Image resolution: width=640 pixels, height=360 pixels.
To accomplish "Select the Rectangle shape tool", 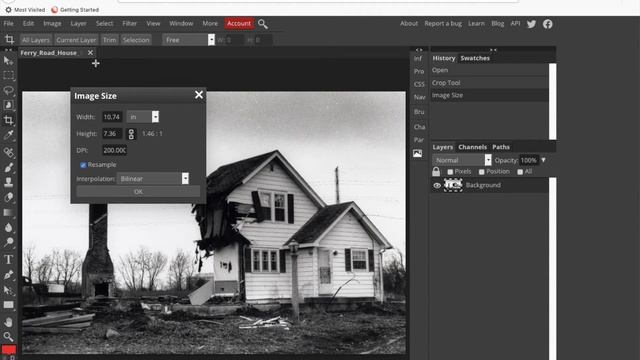I will tap(8, 305).
